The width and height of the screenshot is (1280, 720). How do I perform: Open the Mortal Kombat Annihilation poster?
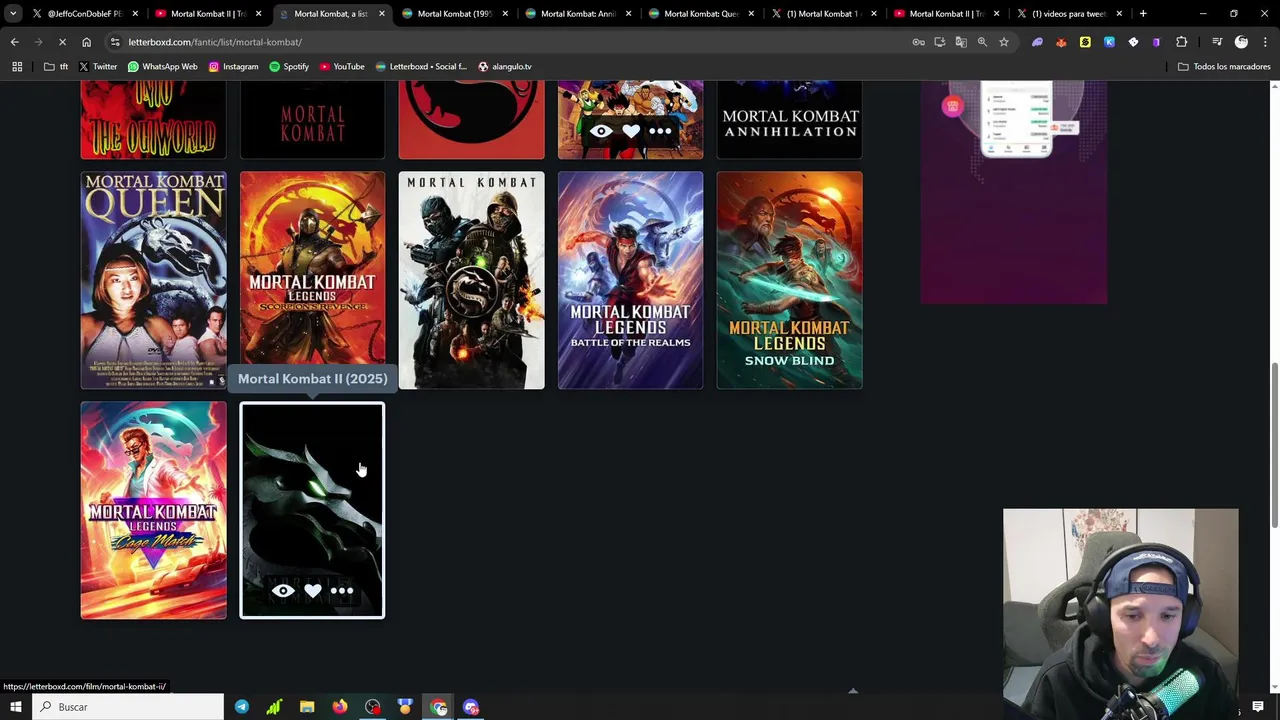789,120
